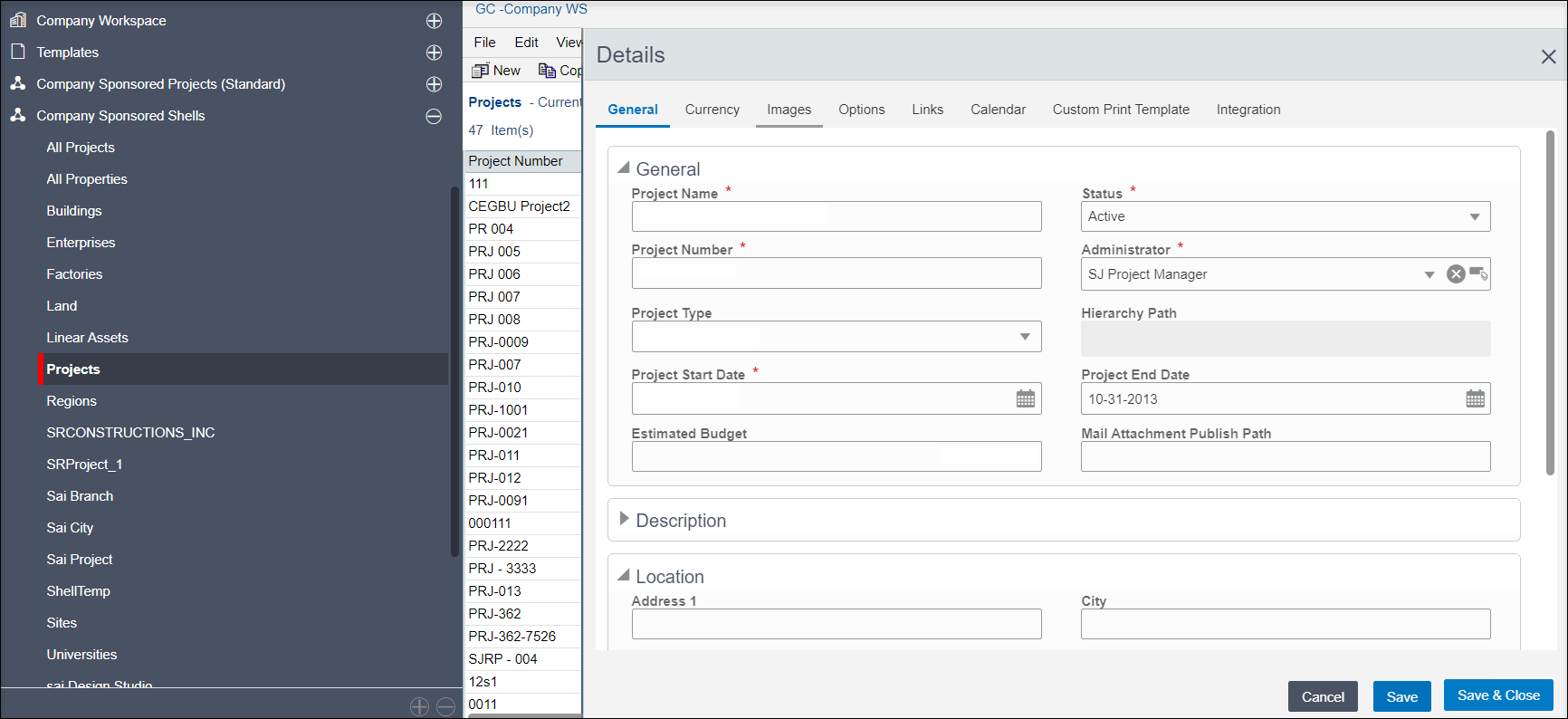Click the Estimated Budget input field
1568x719 pixels.
pos(837,456)
